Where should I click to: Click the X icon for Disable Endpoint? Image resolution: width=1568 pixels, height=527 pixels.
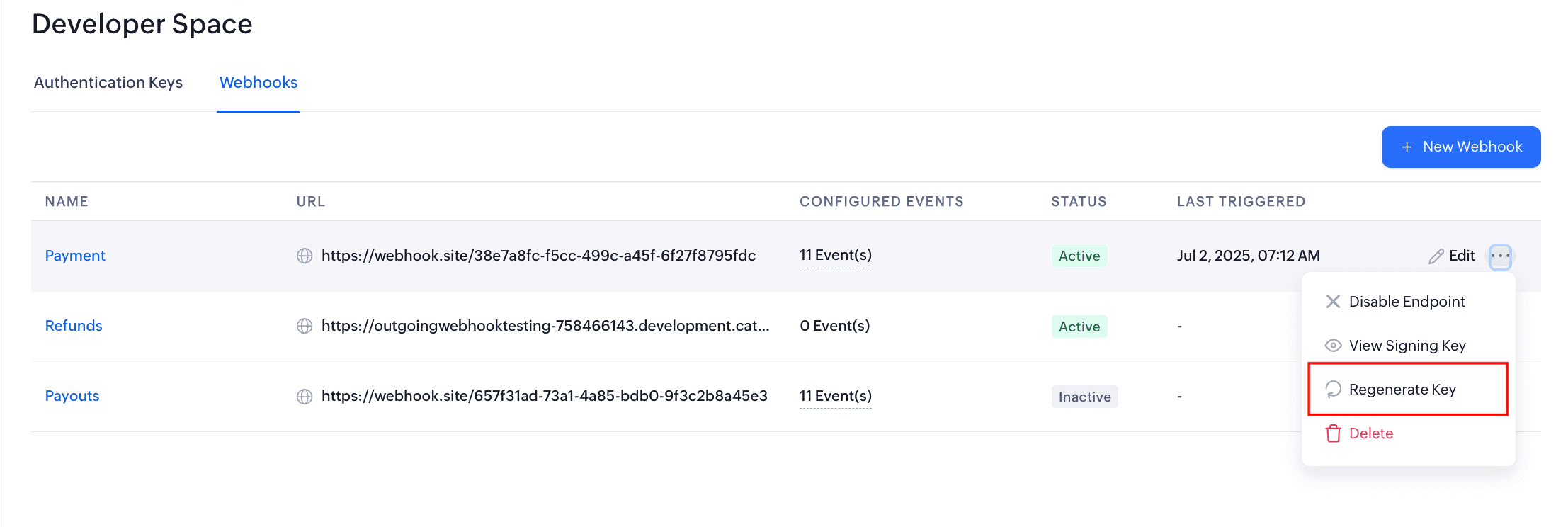(1333, 302)
